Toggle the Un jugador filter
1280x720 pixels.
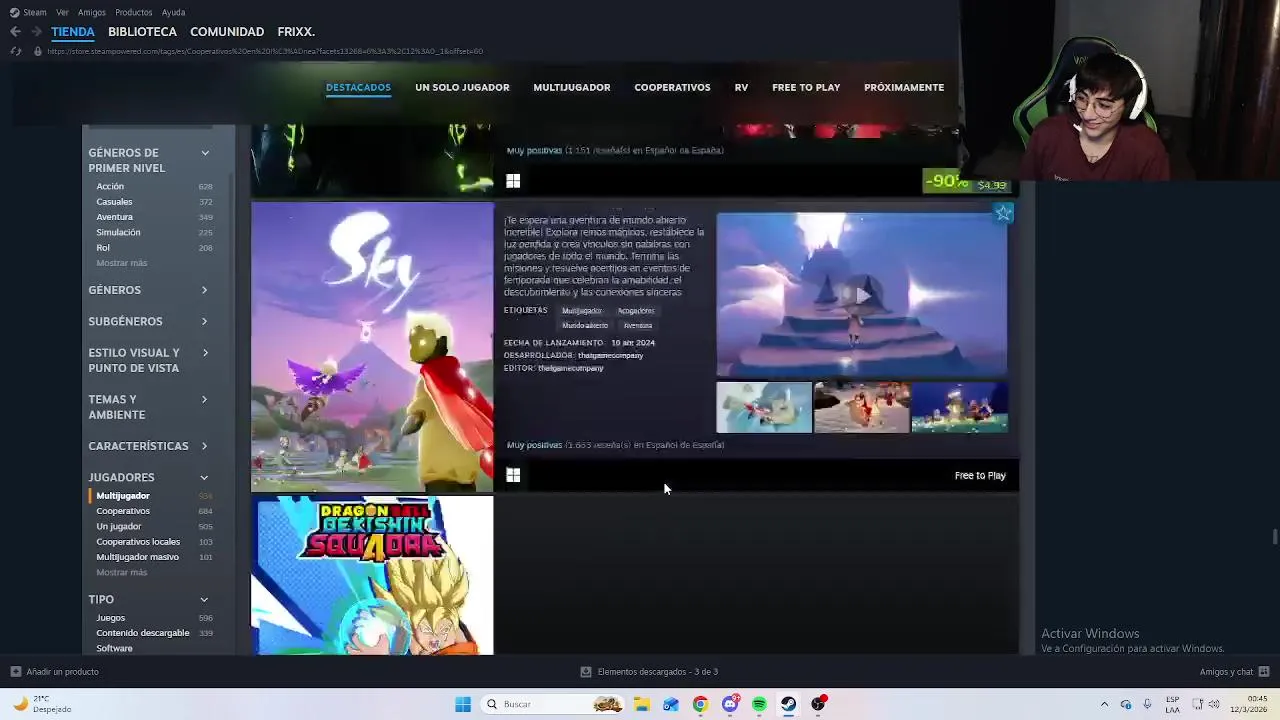point(153,526)
